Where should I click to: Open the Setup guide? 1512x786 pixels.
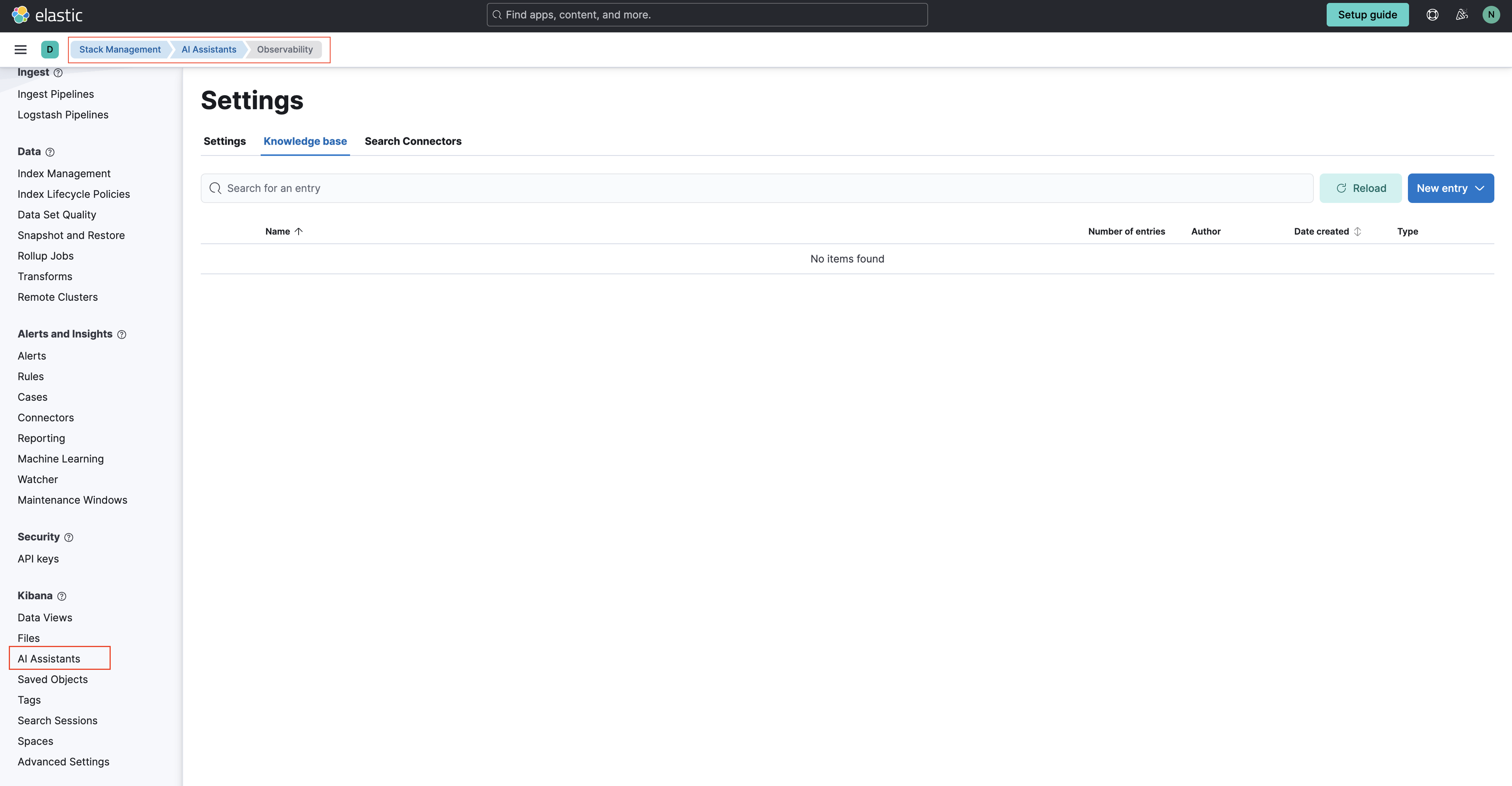(1368, 15)
